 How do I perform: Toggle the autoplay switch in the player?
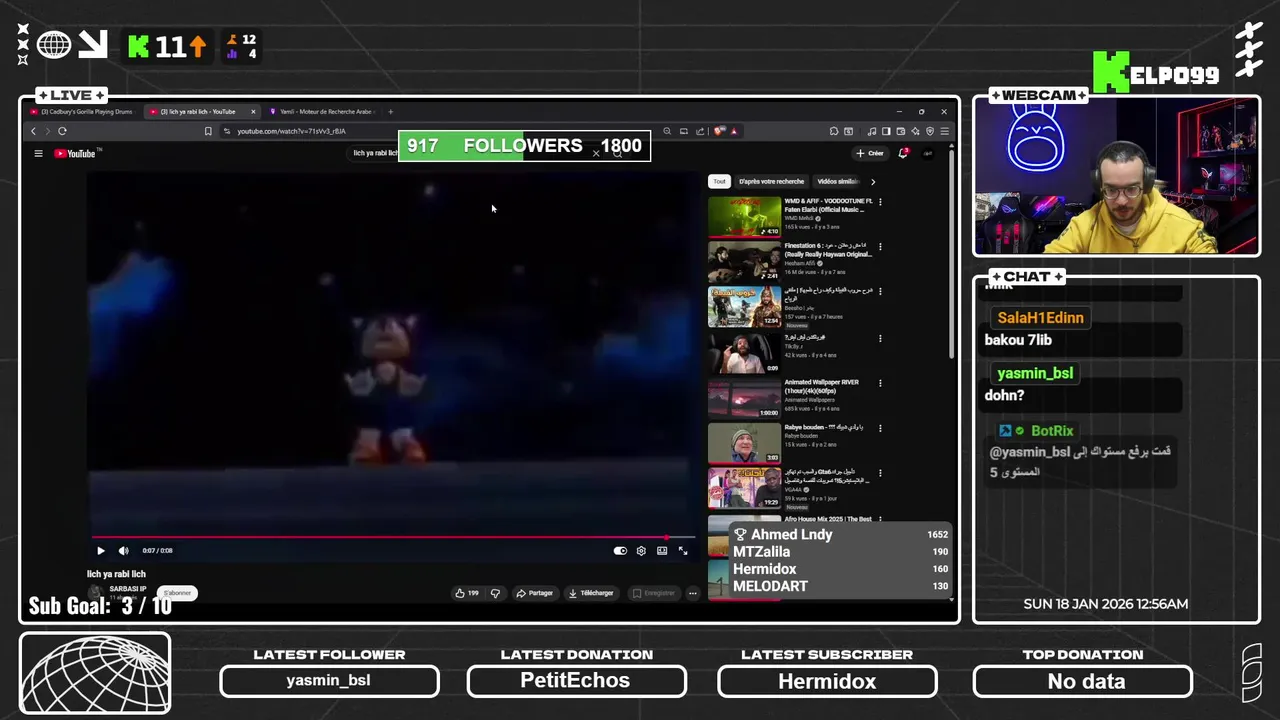(620, 551)
